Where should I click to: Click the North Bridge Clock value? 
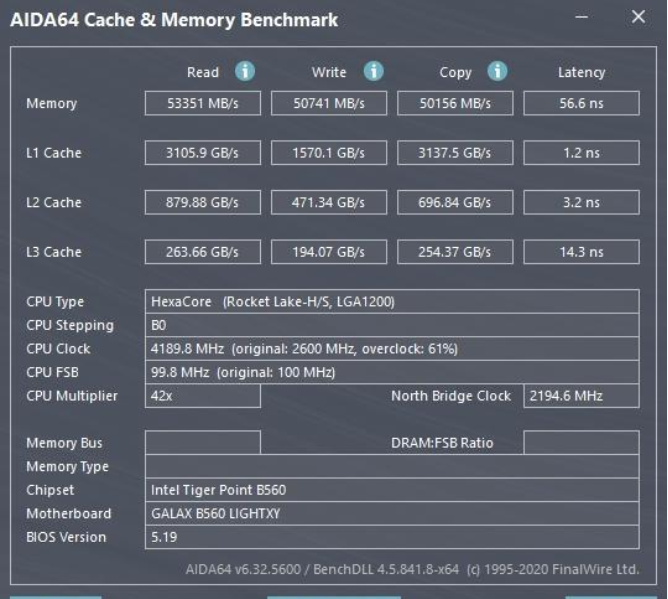click(x=581, y=396)
